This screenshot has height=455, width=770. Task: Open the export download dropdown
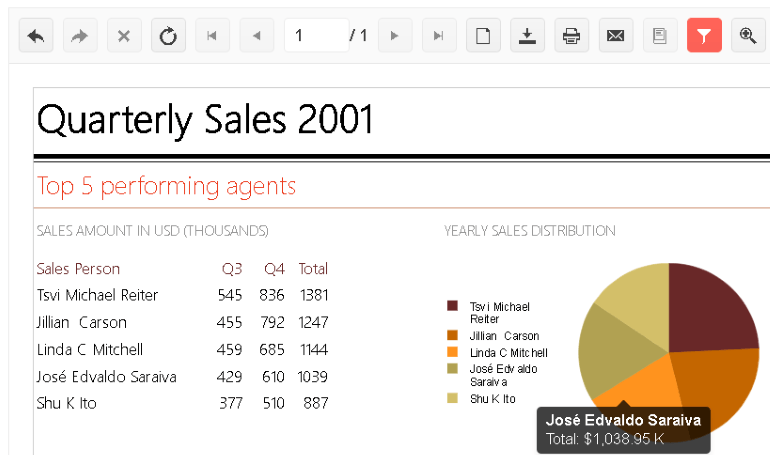tap(527, 36)
